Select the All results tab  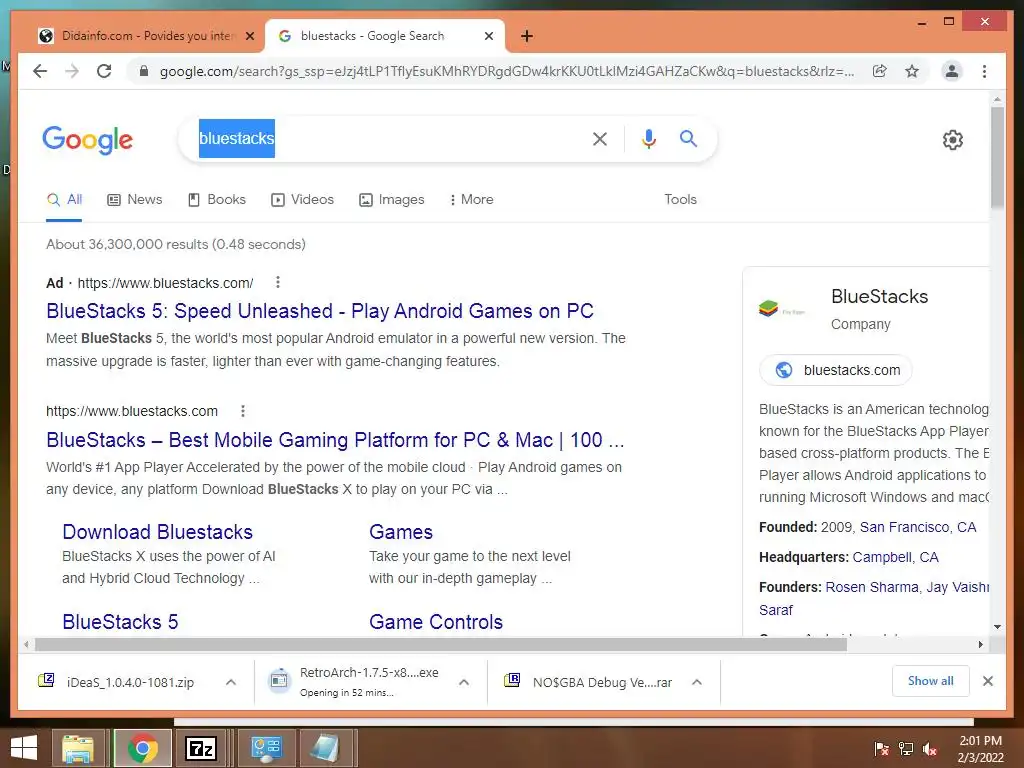click(x=64, y=199)
